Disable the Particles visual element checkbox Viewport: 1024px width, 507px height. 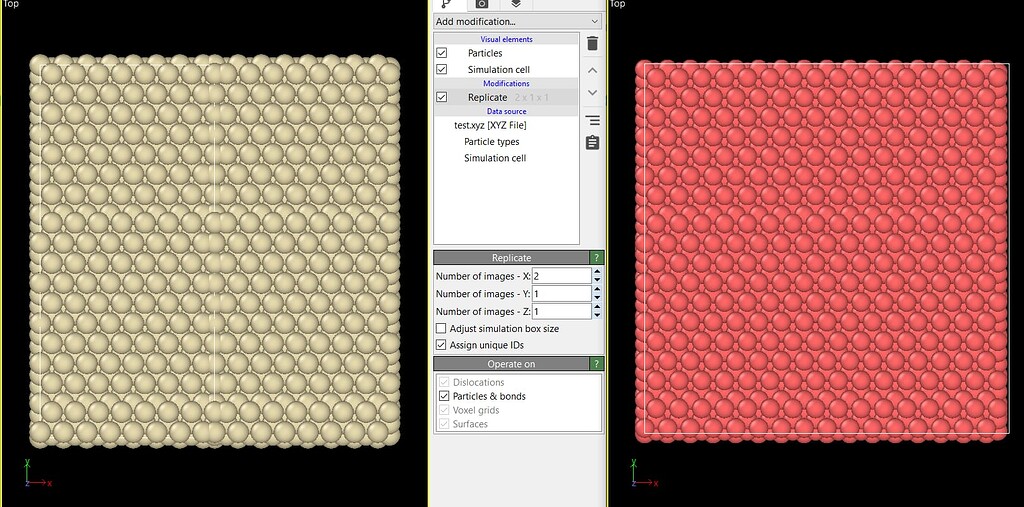coord(442,53)
